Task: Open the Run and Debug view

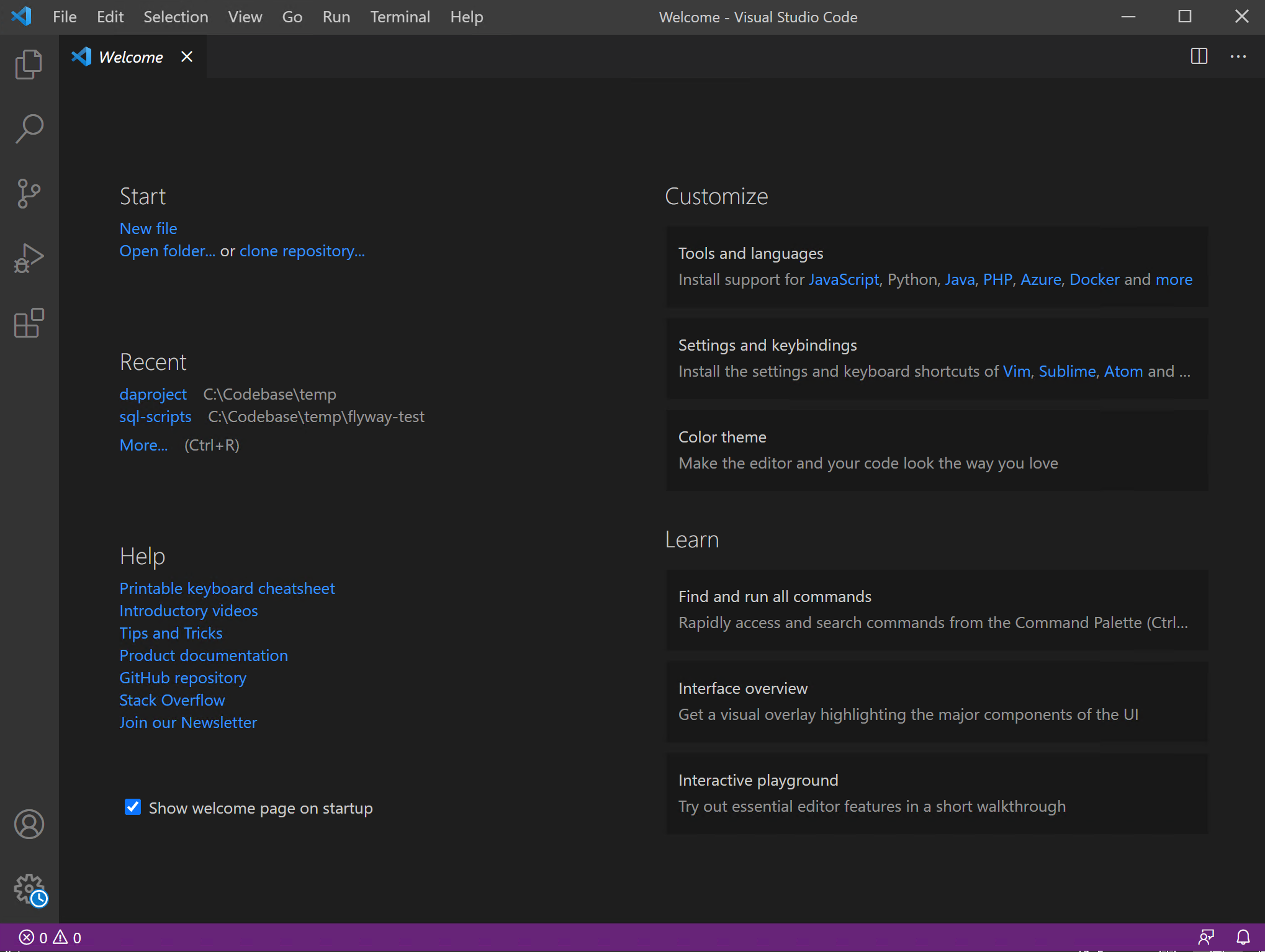Action: (29, 258)
